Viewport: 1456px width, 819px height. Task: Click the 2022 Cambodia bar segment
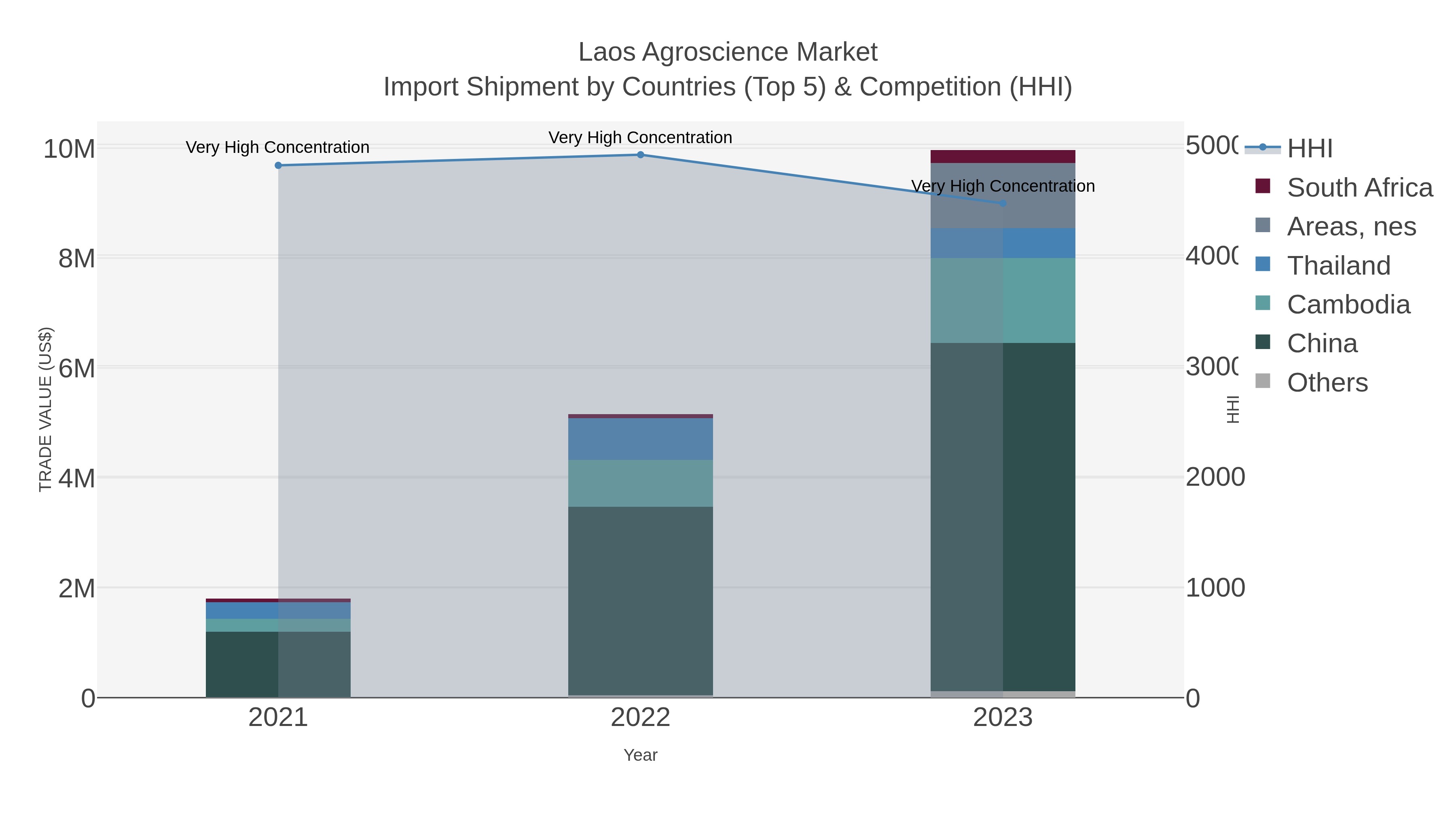point(640,483)
